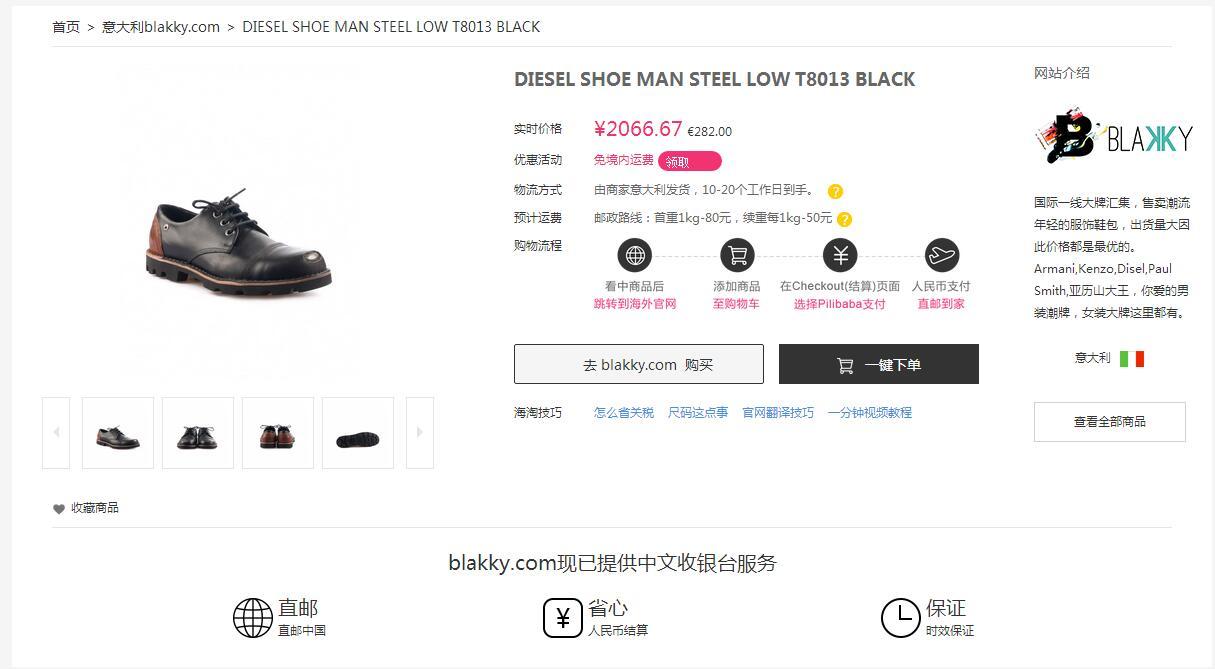Click 去 blakky.com 购买 button
This screenshot has height=669, width=1215.
639,364
